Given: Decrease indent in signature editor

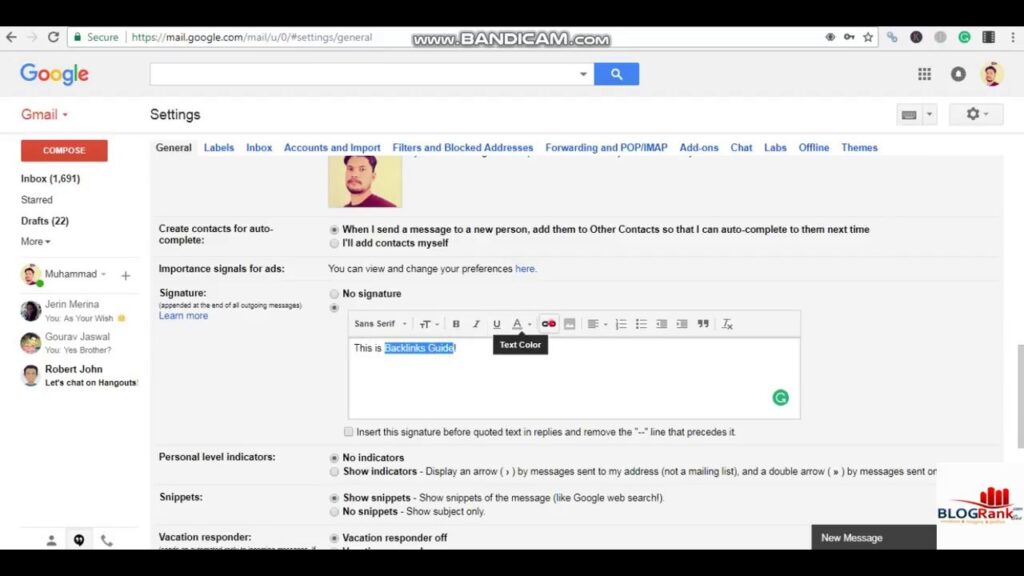Looking at the screenshot, I should point(662,324).
